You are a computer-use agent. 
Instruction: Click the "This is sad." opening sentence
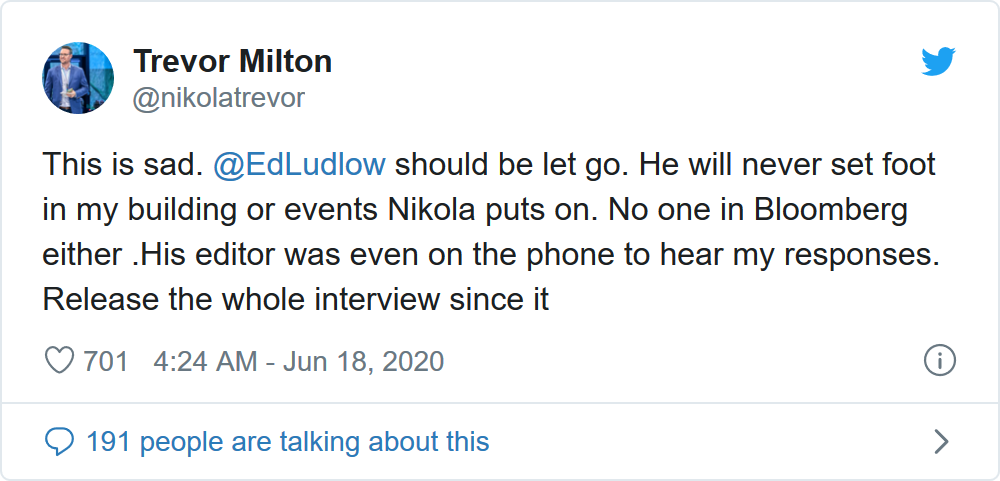click(x=121, y=164)
